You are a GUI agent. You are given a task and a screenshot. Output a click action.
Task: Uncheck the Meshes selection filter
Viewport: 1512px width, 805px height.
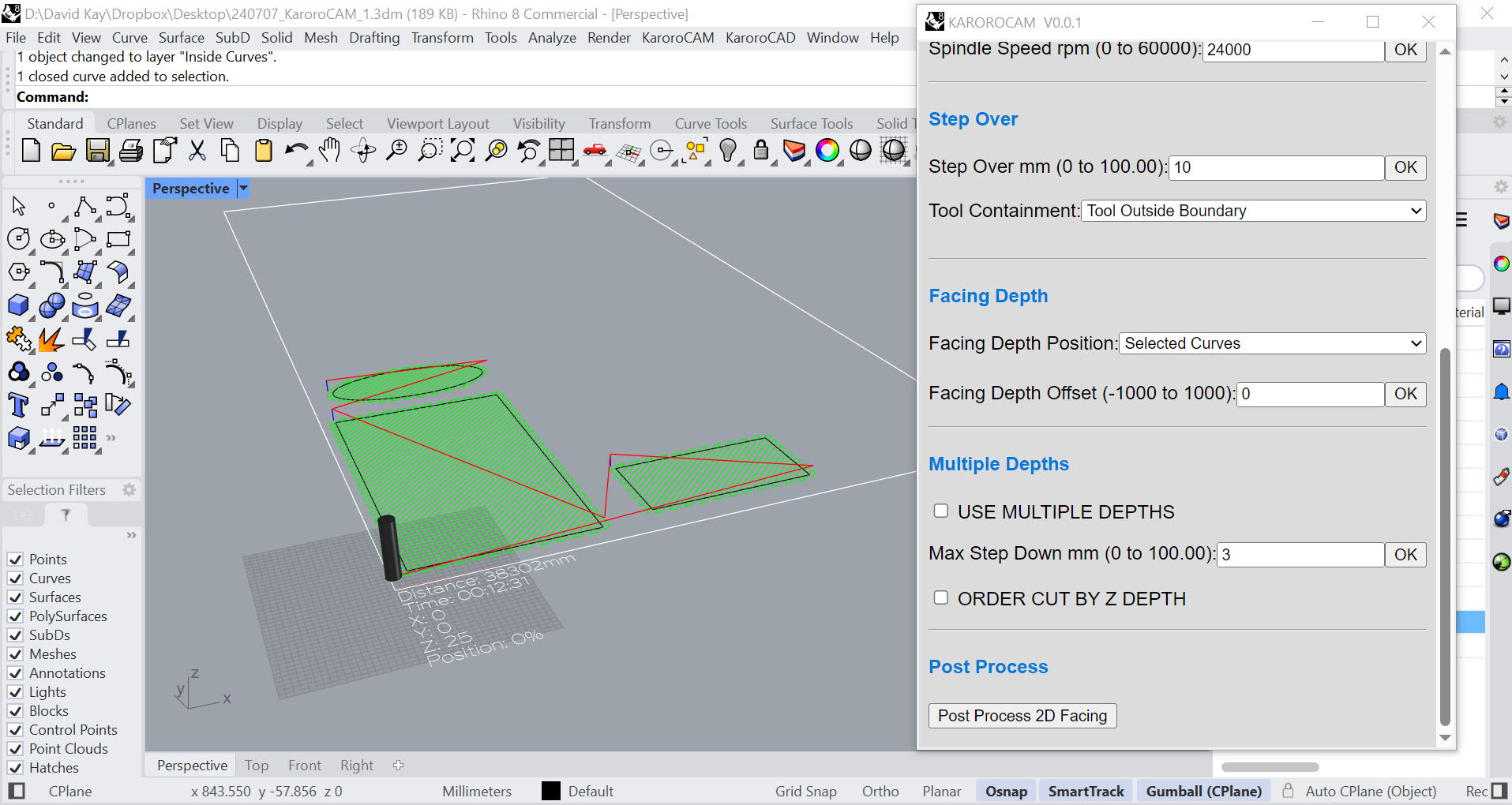[15, 654]
